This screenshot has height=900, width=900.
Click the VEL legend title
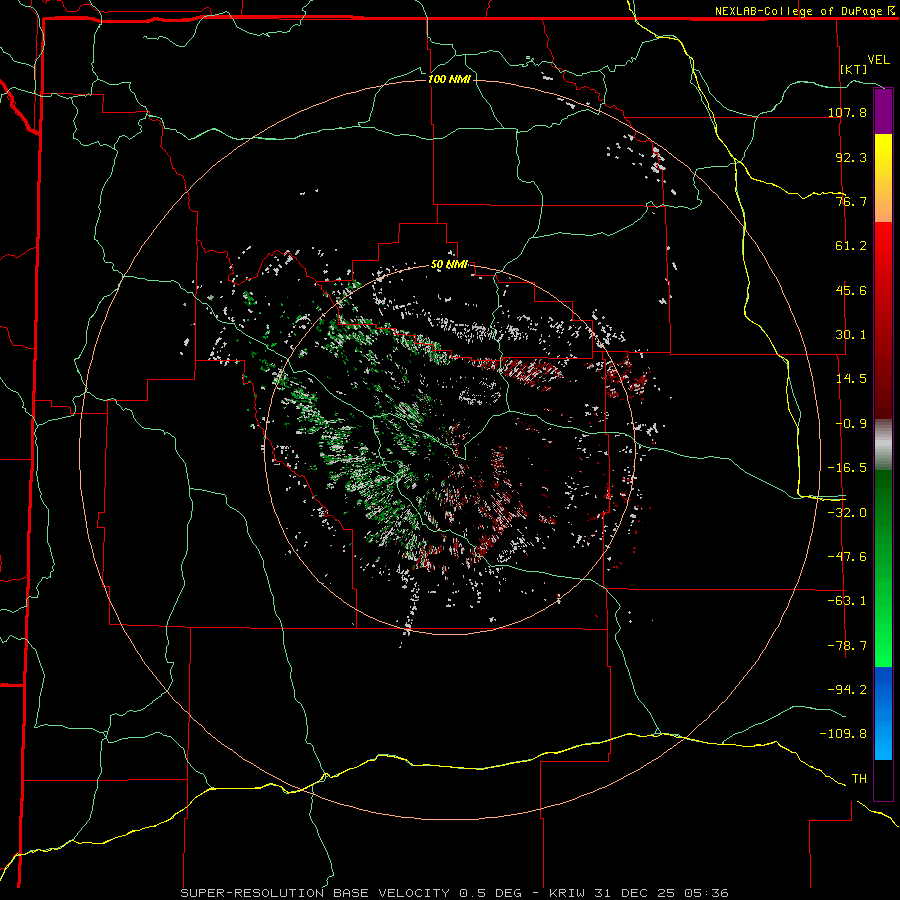878,59
